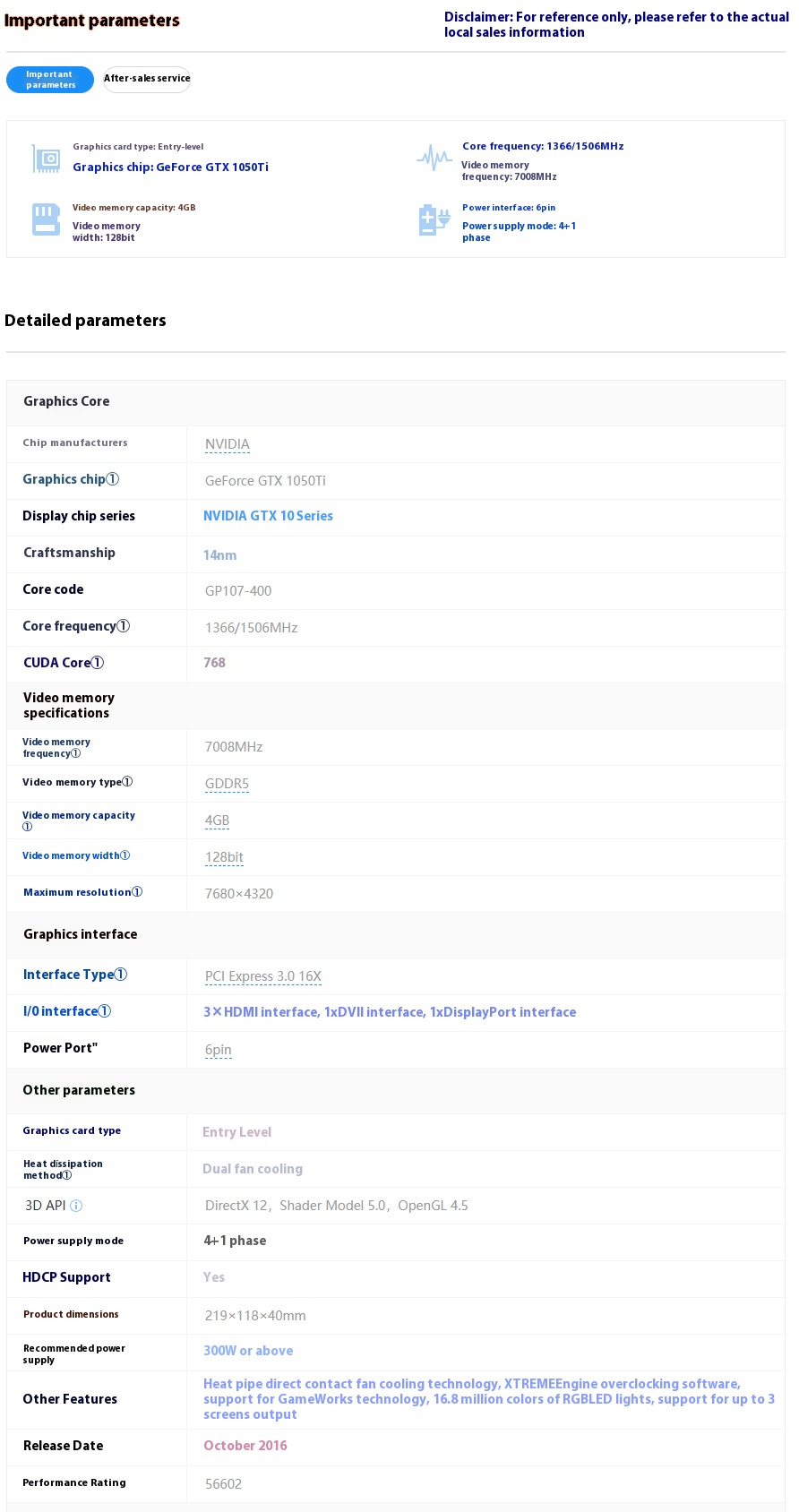This screenshot has height=1512, width=799.
Task: Click the 3×HDMI interface I/O value
Action: click(x=390, y=1012)
